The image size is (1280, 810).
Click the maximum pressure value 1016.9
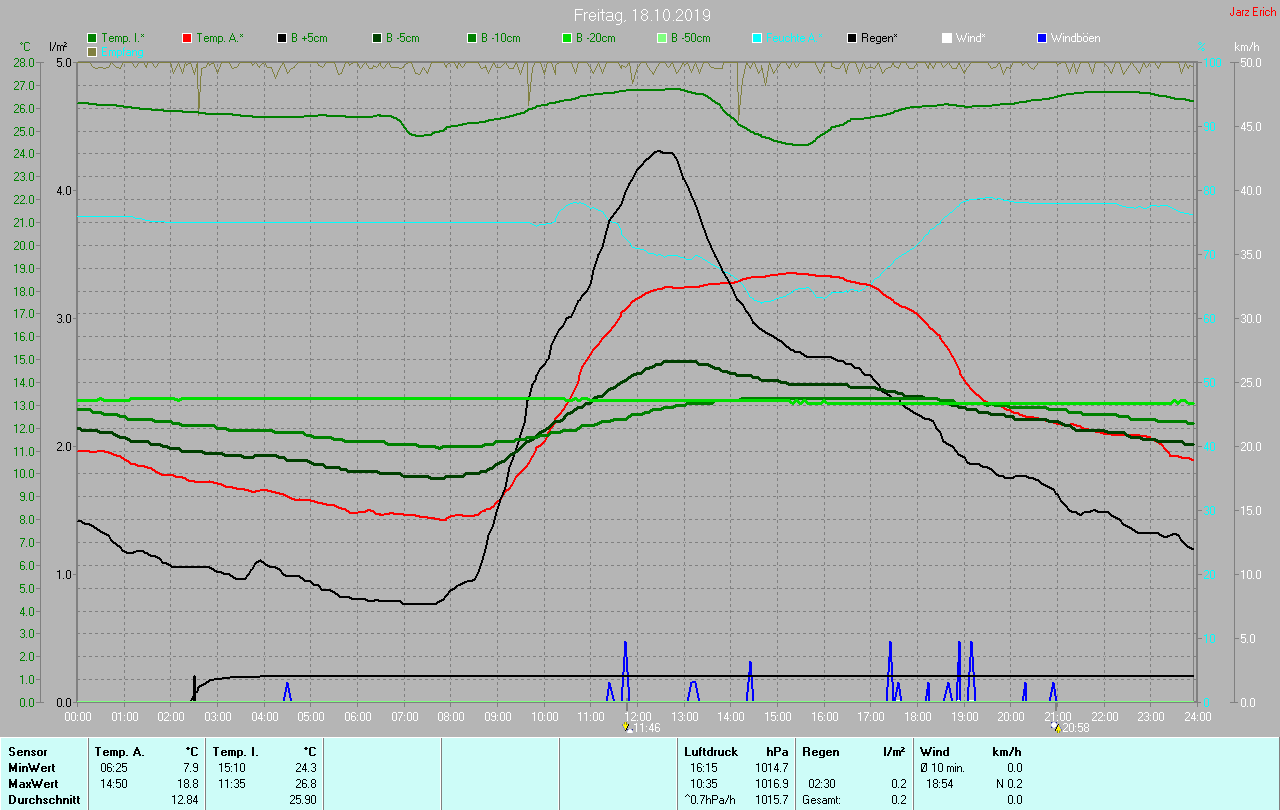click(771, 784)
